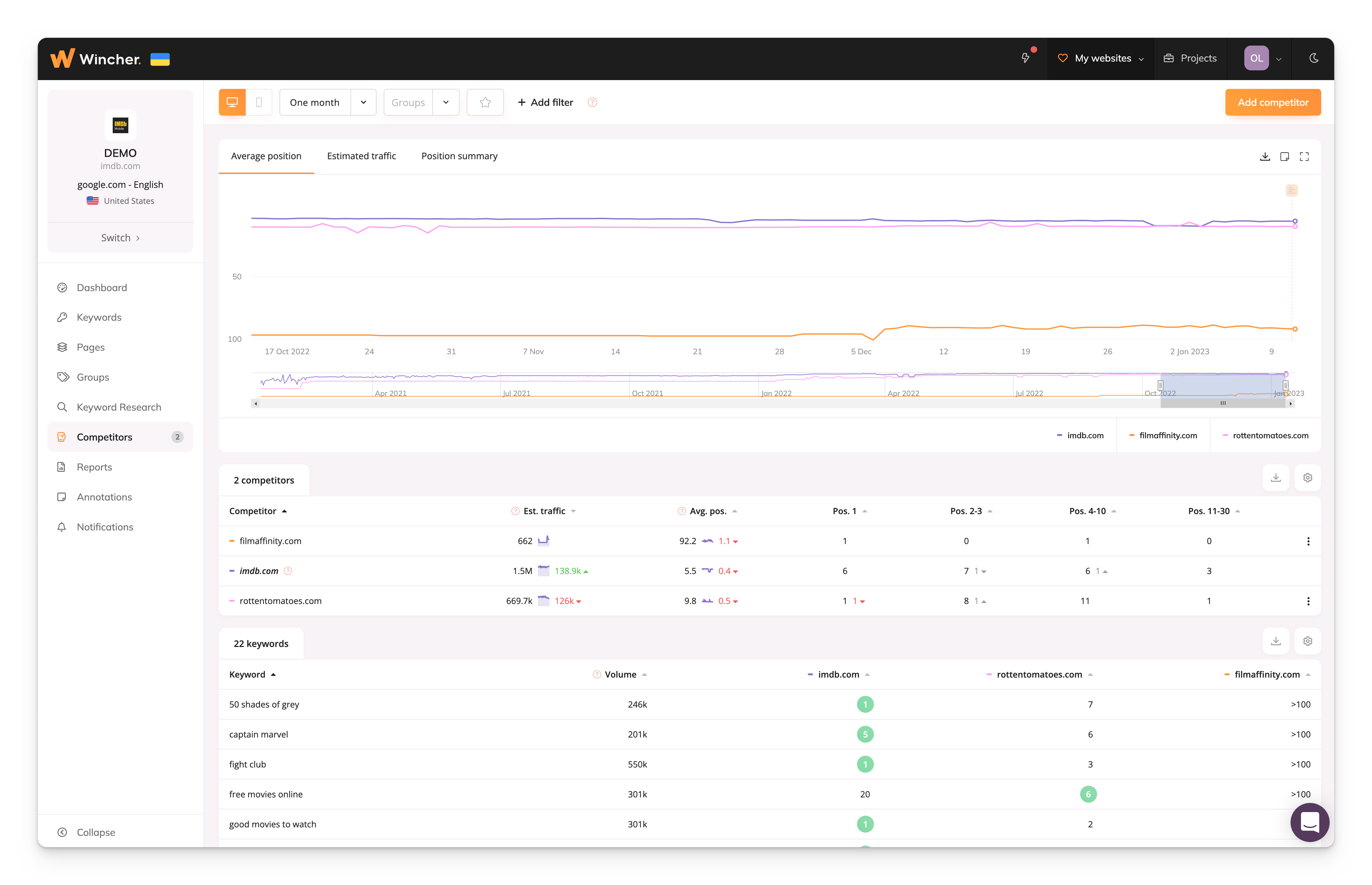This screenshot has width=1372, height=885.
Task: Switch to Estimated traffic tab
Action: pyautogui.click(x=361, y=156)
